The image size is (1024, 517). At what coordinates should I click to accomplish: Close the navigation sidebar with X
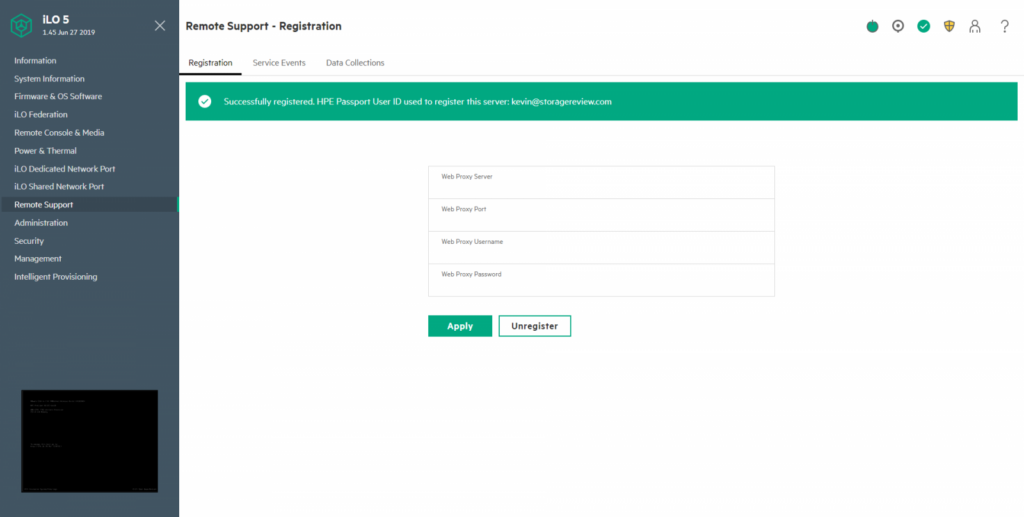(x=159, y=26)
